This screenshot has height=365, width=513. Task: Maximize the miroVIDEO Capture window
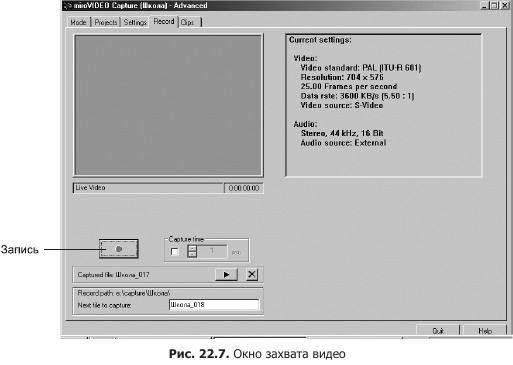[495, 6]
